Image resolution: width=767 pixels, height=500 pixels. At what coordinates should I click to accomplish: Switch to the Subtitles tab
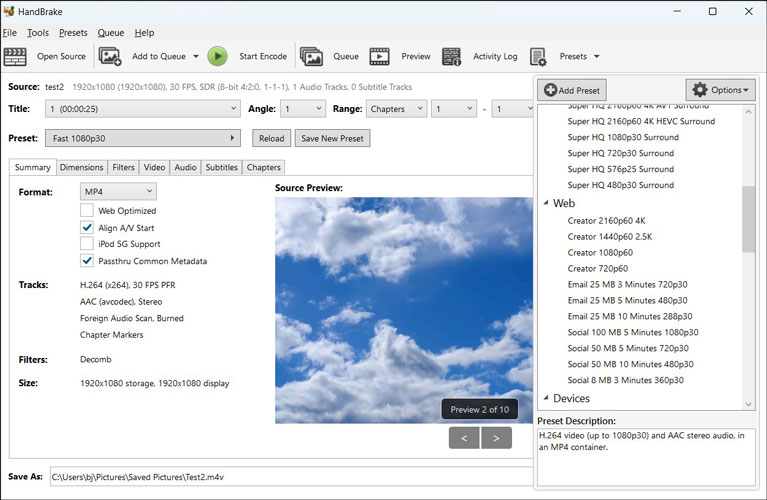(222, 167)
